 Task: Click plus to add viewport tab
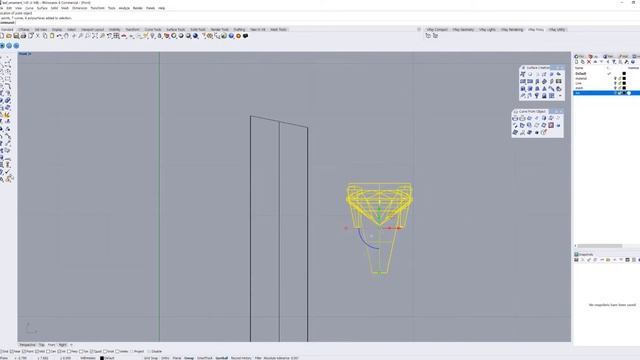[x=71, y=345]
